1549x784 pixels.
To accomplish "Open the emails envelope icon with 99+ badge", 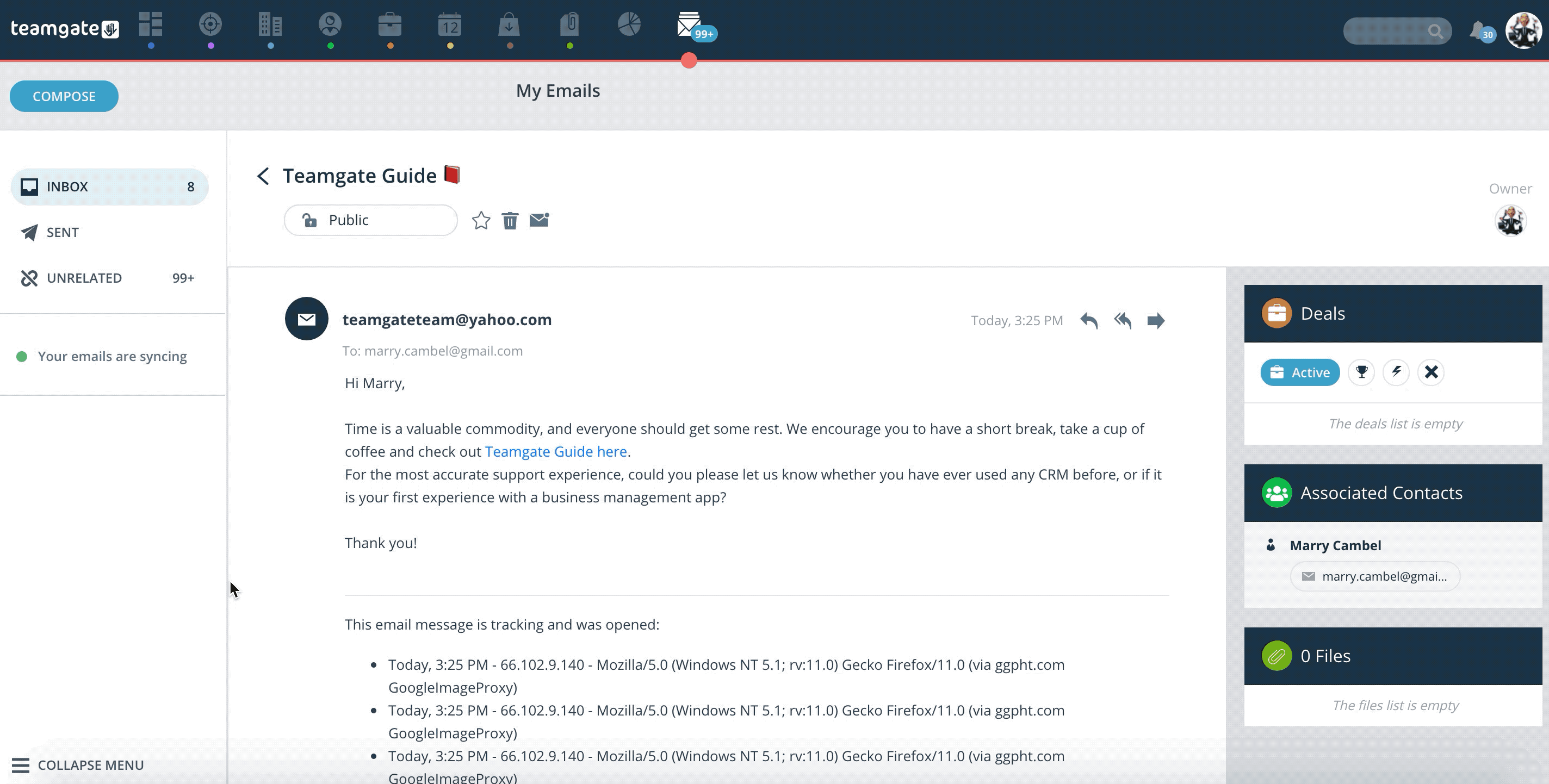I will (x=689, y=24).
